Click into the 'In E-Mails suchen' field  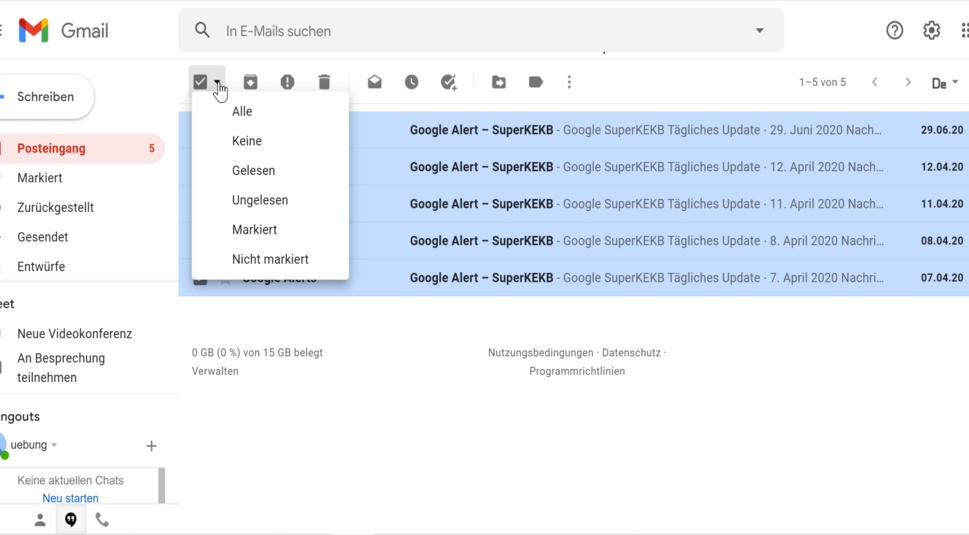482,31
